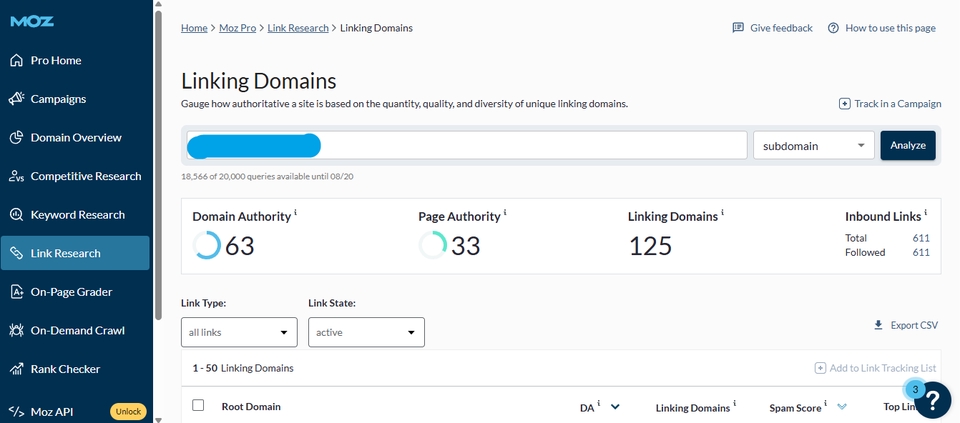Click the Unlock badge for Moz API
The image size is (960, 423).
coord(128,412)
